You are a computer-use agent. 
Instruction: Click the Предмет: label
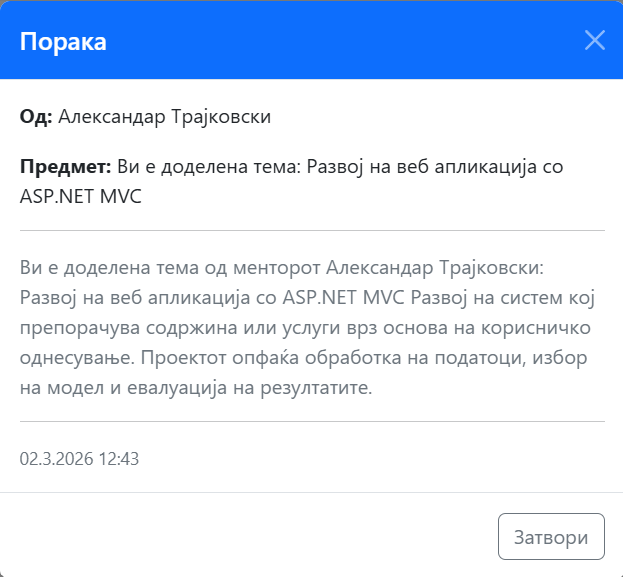coord(65,166)
